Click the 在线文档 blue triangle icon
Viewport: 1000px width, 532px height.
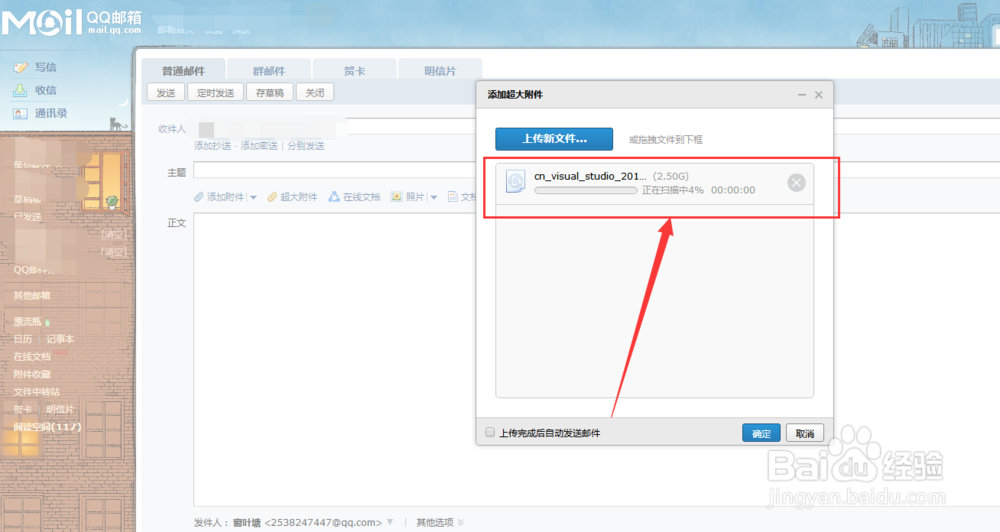334,197
